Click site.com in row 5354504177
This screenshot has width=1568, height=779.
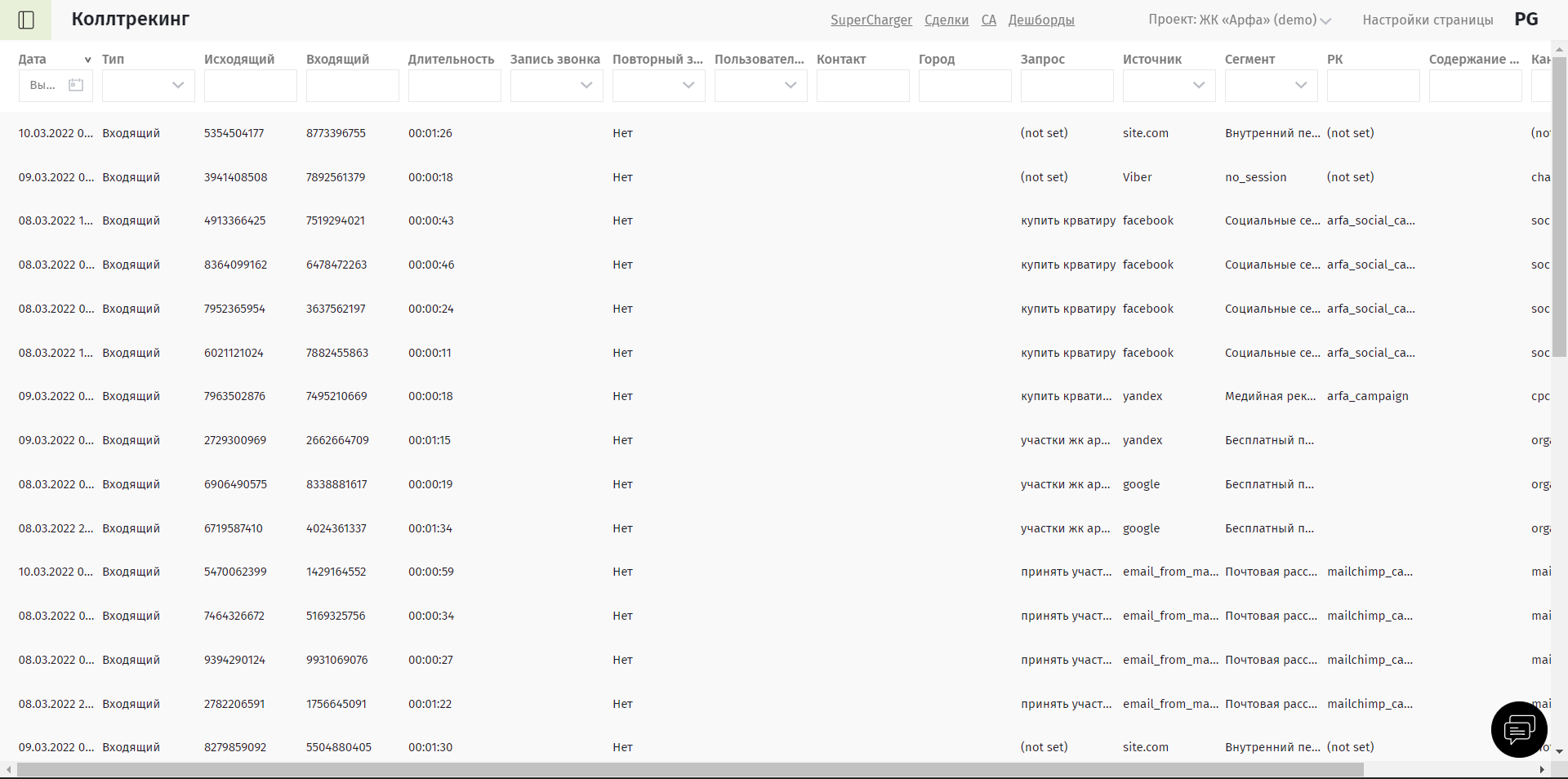coord(1146,133)
